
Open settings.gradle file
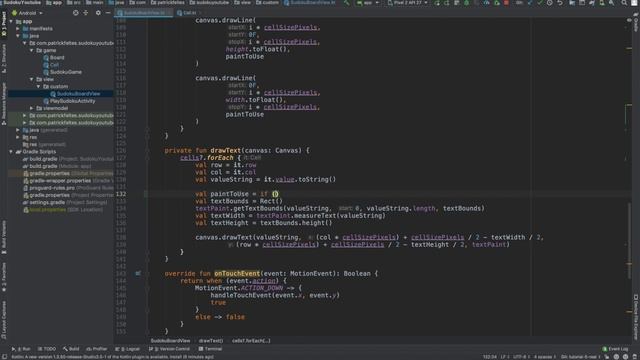pyautogui.click(x=47, y=202)
